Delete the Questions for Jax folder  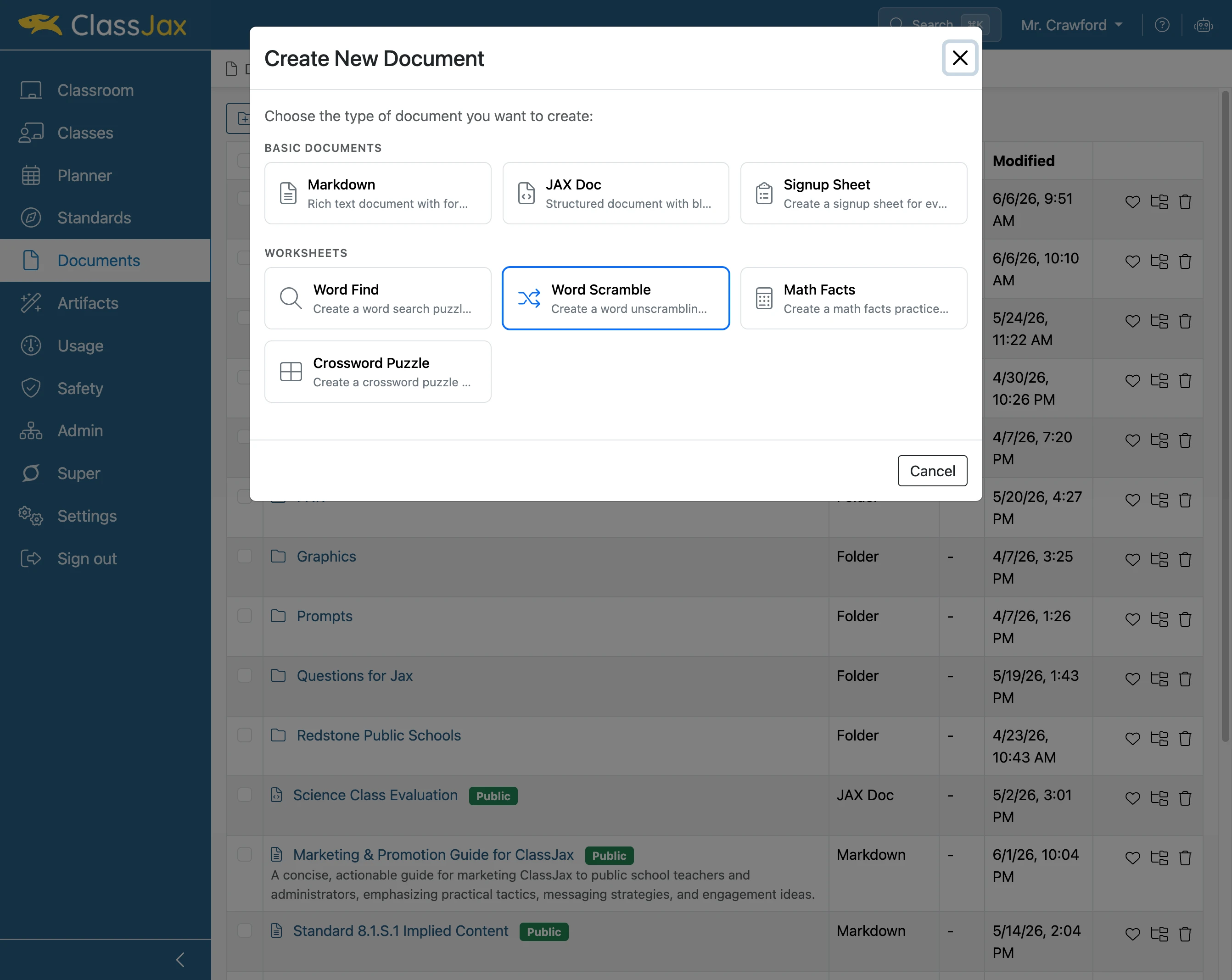point(1185,679)
